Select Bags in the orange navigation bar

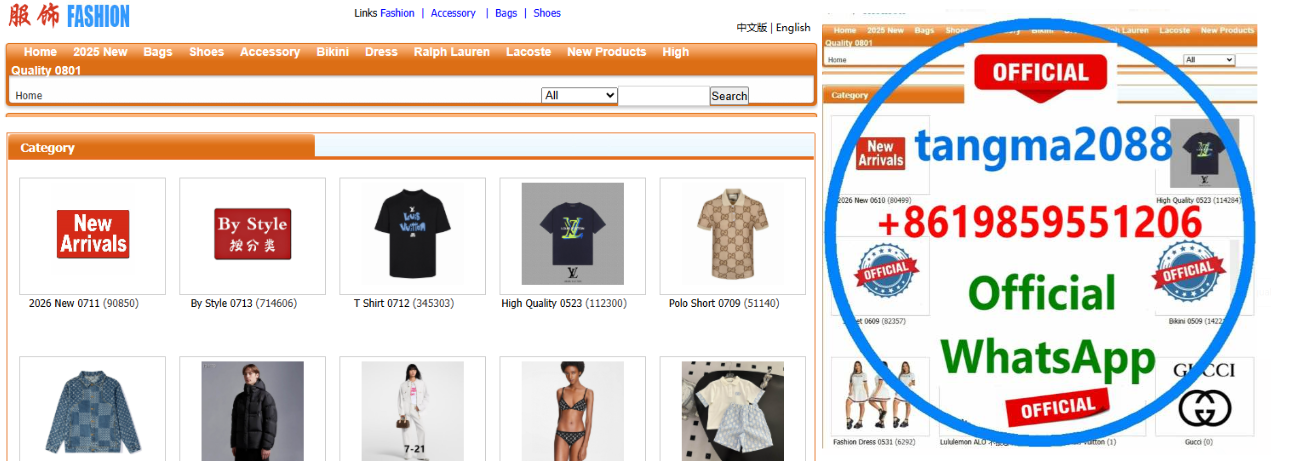click(x=158, y=52)
